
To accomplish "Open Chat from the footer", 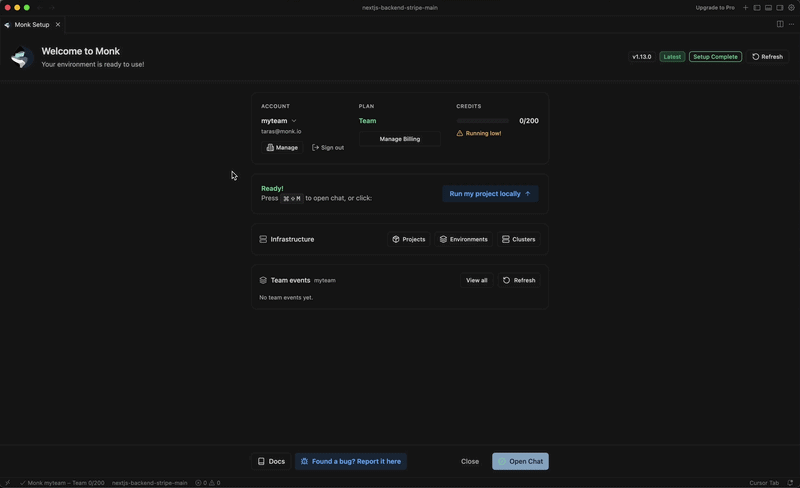I will point(520,461).
